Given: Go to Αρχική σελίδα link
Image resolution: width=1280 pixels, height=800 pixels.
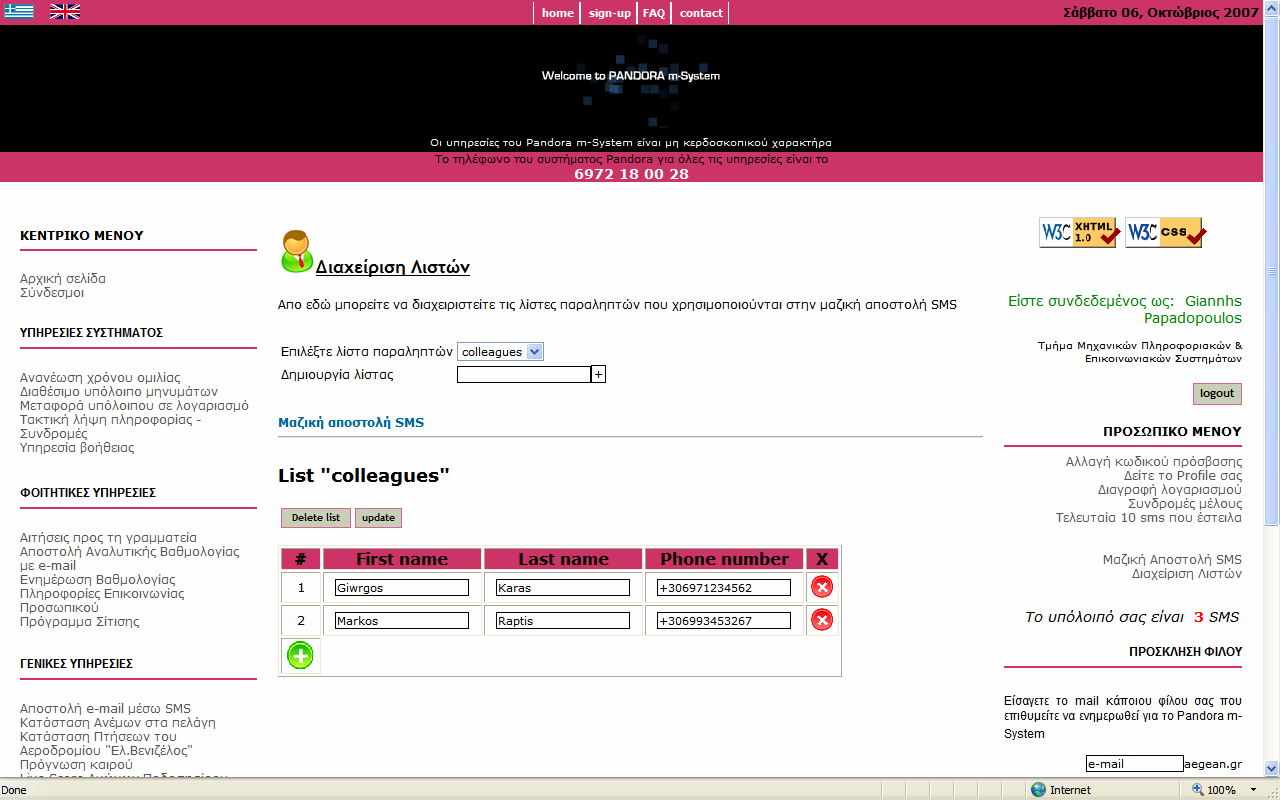Looking at the screenshot, I should click(x=63, y=279).
